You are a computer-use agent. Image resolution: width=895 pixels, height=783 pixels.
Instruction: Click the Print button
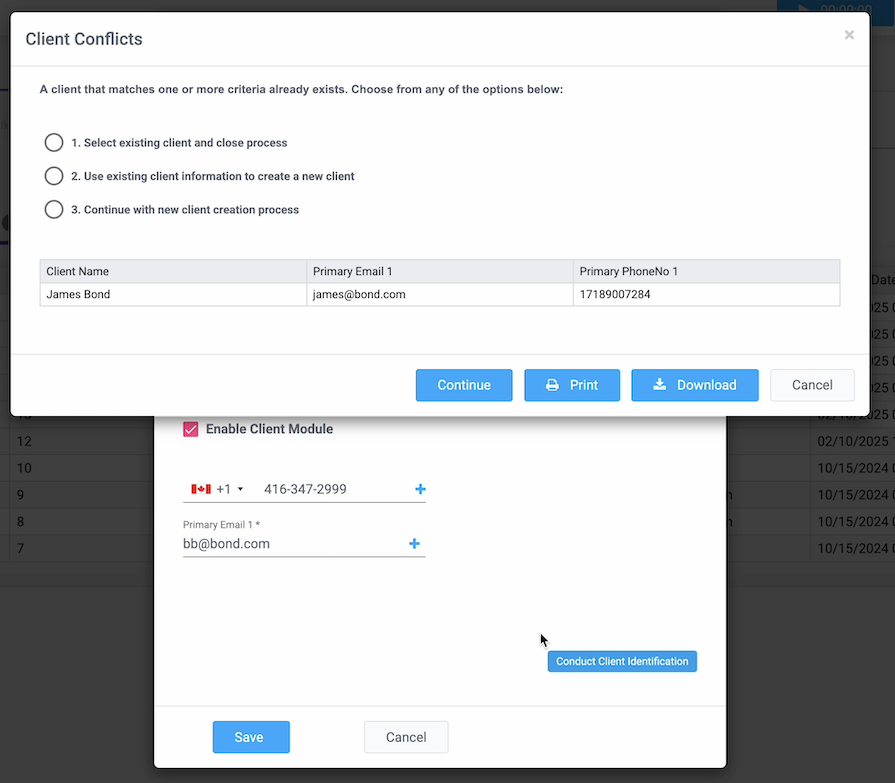pos(572,385)
